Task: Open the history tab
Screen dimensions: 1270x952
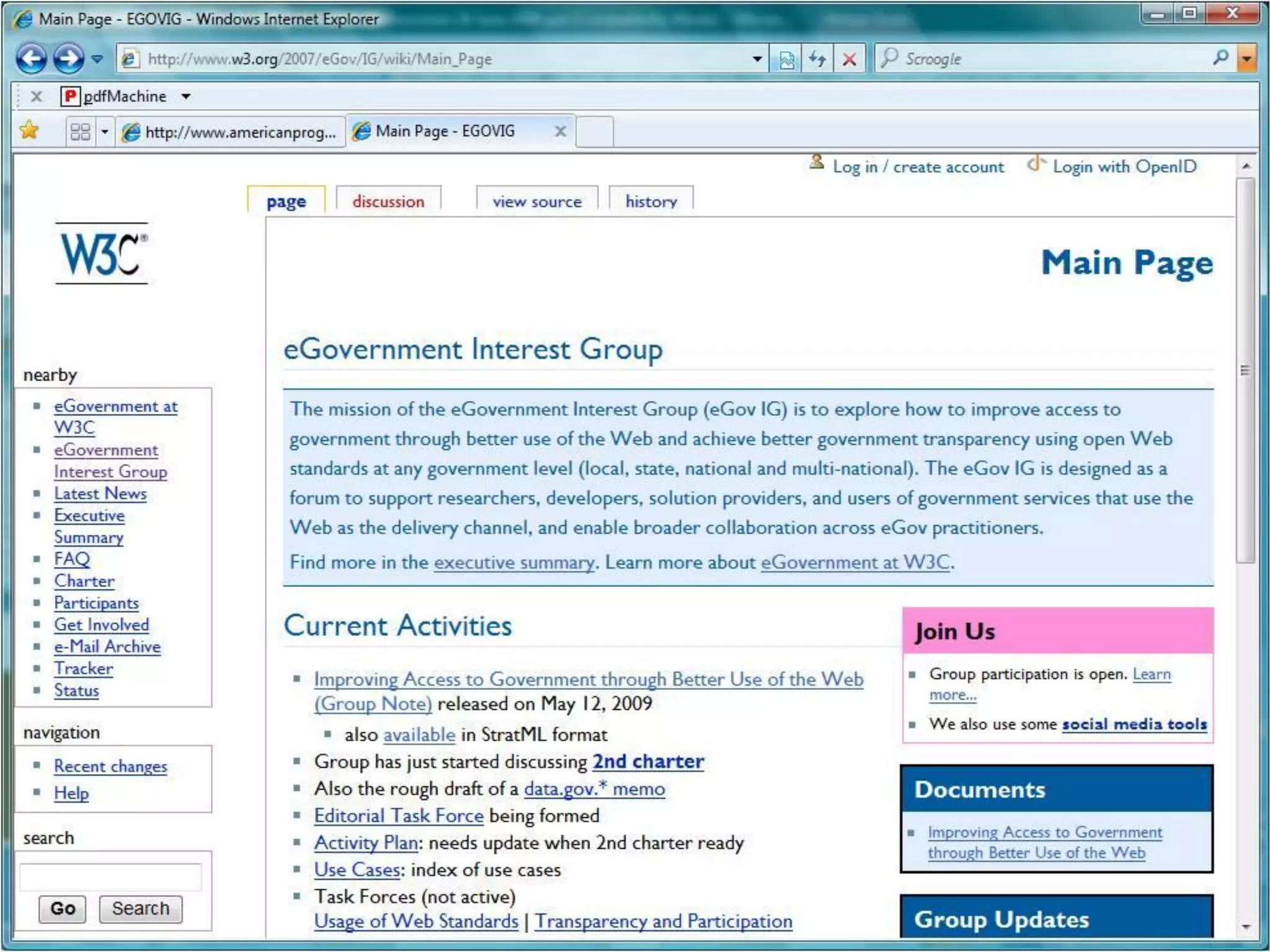Action: [651, 201]
